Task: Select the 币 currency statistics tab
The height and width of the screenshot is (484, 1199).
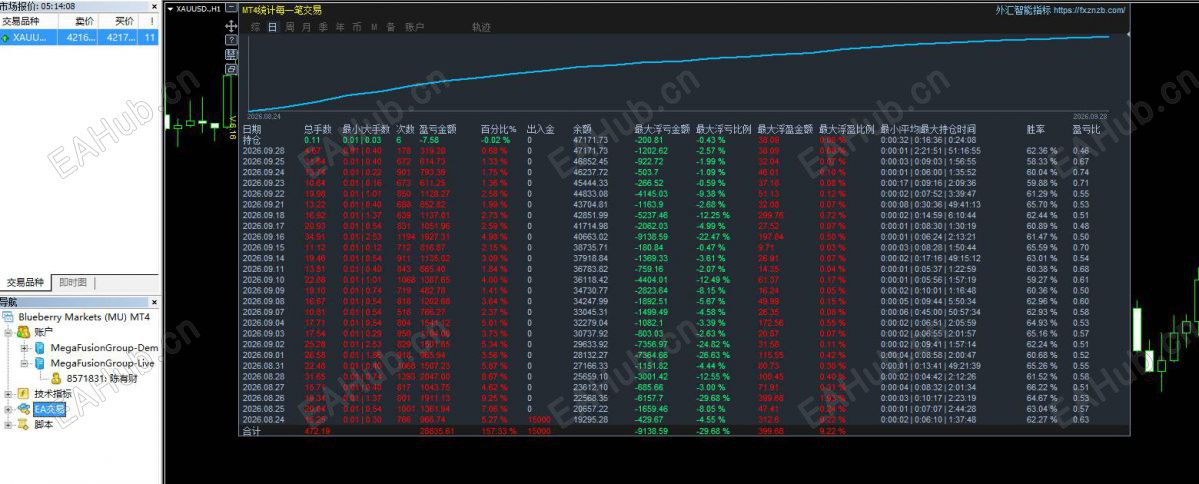Action: 357,28
